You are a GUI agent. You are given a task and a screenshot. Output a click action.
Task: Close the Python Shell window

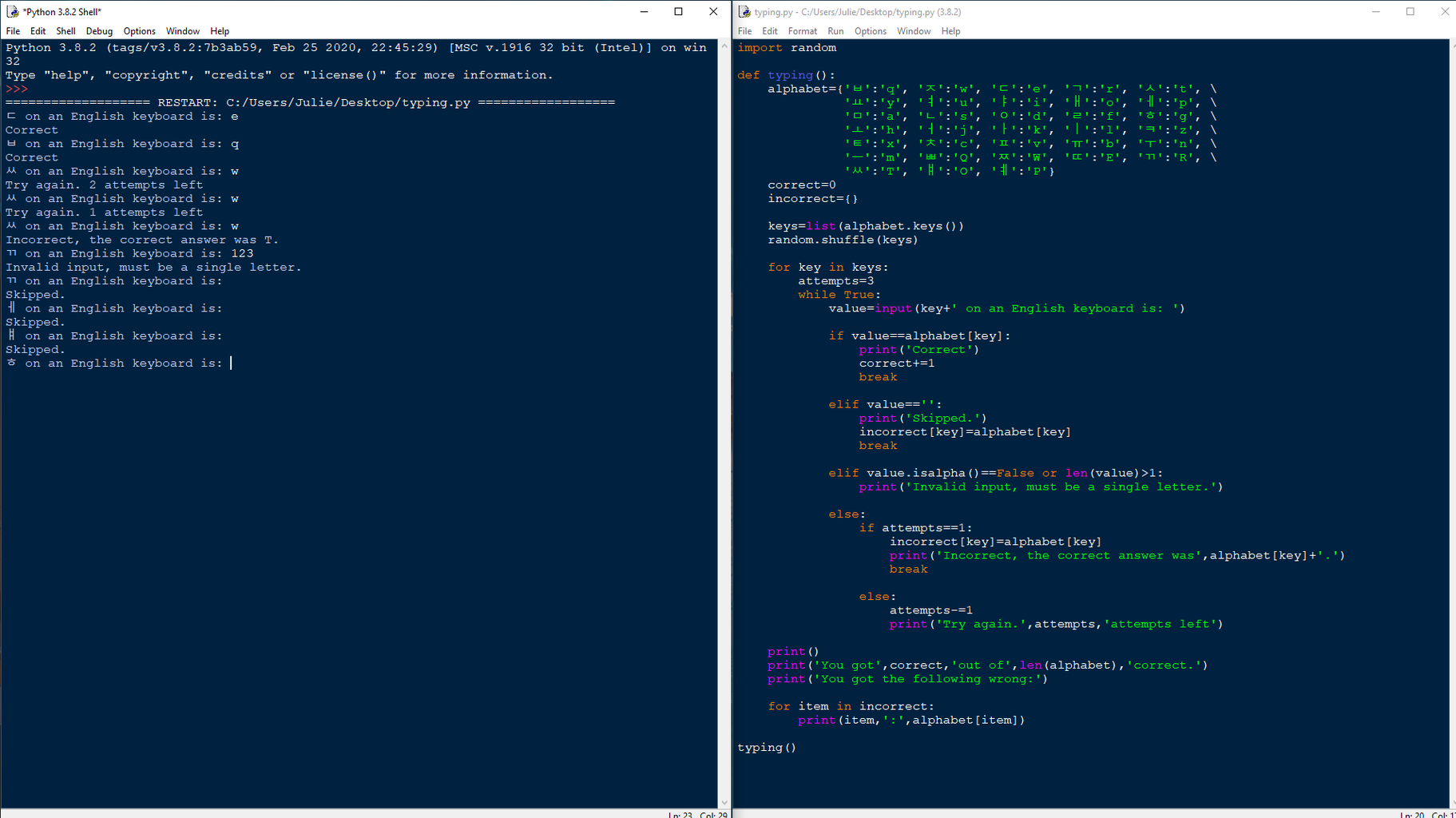pyautogui.click(x=713, y=11)
